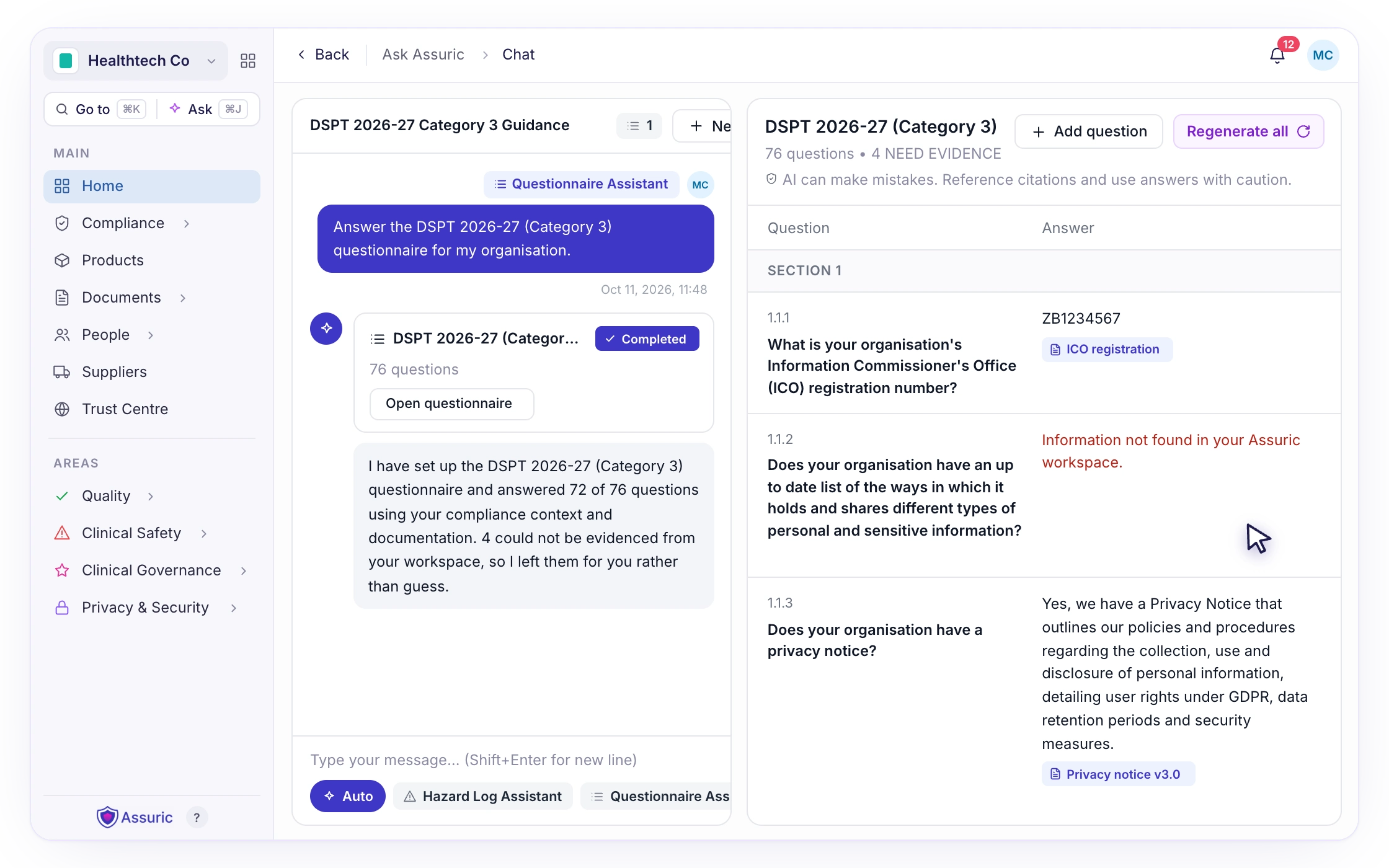Image resolution: width=1389 pixels, height=868 pixels.
Task: Open the help question mark button
Action: click(x=197, y=817)
